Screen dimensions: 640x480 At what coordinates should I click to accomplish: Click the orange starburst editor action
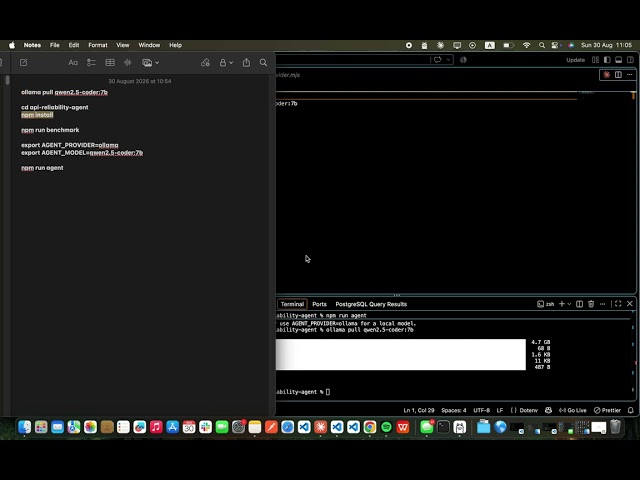tap(607, 75)
